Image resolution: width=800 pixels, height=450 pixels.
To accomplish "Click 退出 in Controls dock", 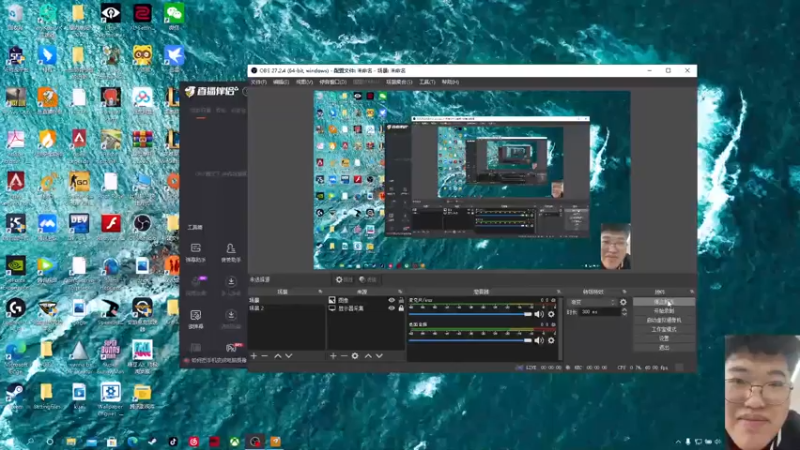I will (x=664, y=347).
